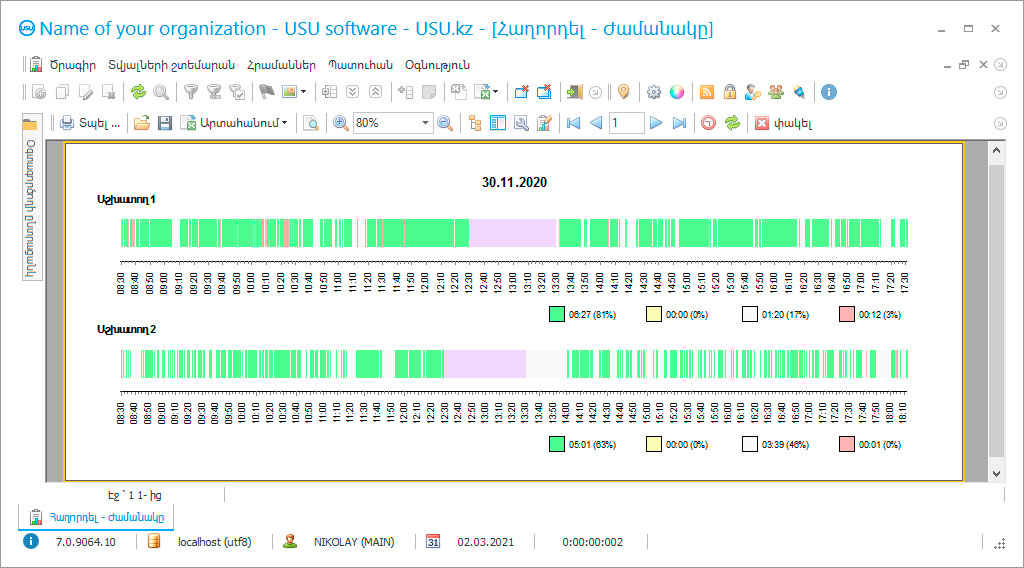Click the save diskette icon

click(164, 123)
